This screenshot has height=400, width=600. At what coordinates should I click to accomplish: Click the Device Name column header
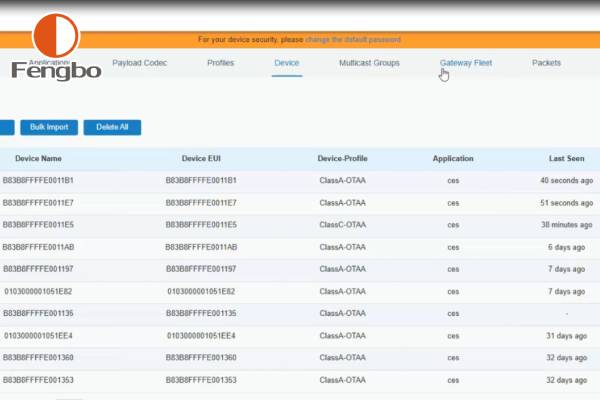[38, 158]
